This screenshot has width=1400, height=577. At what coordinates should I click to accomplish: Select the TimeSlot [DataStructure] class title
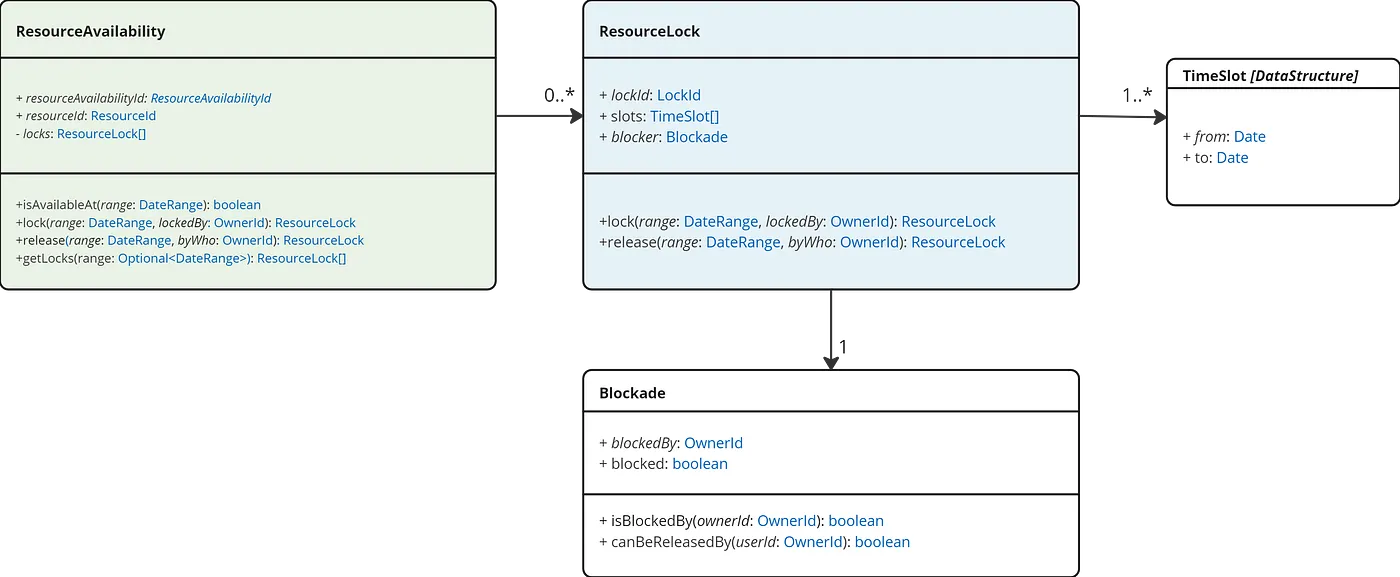click(x=1270, y=76)
